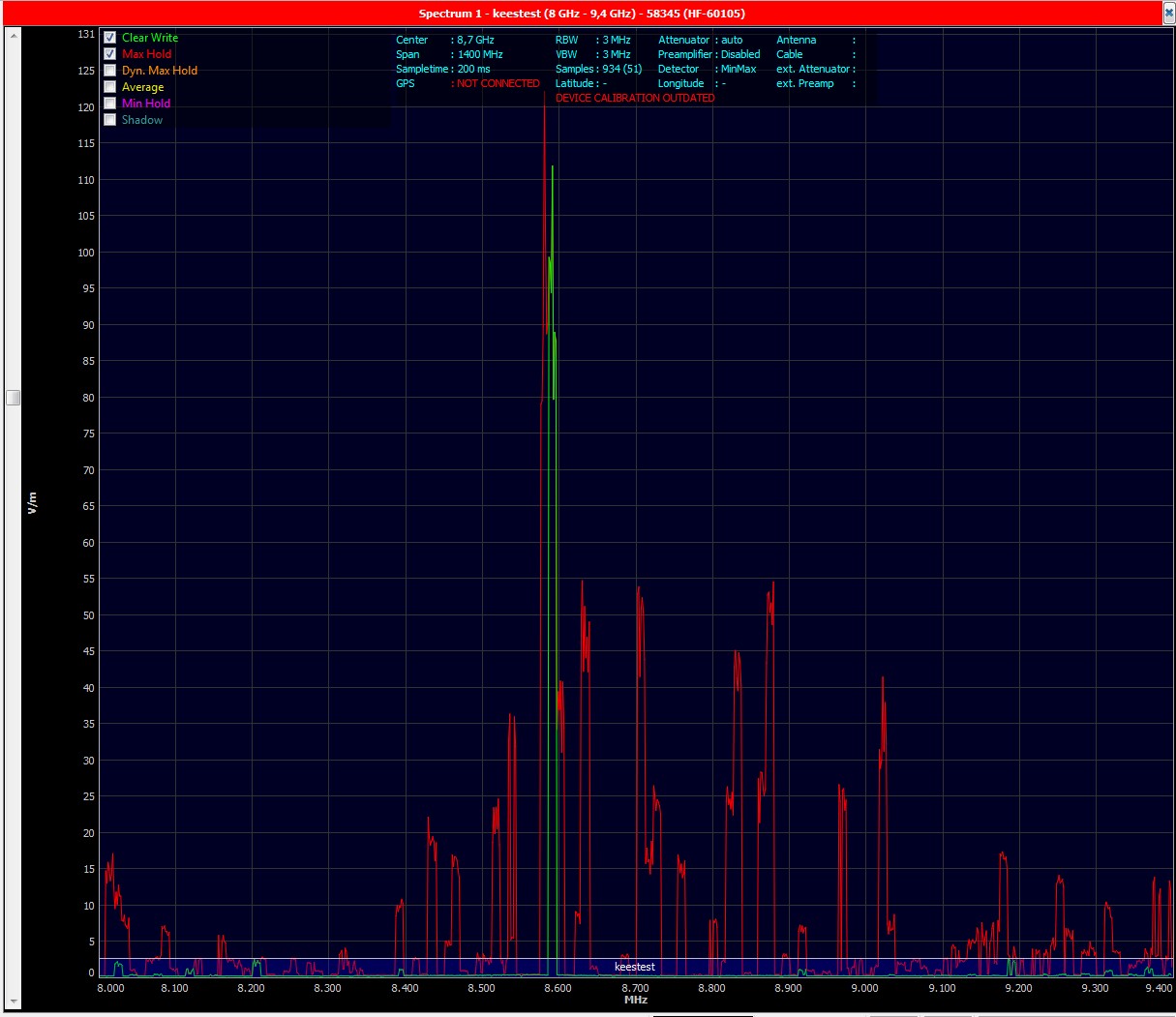Viewport: 1176px width, 1017px height.
Task: Click the up arrow of the left scrollbar
Action: click(14, 36)
